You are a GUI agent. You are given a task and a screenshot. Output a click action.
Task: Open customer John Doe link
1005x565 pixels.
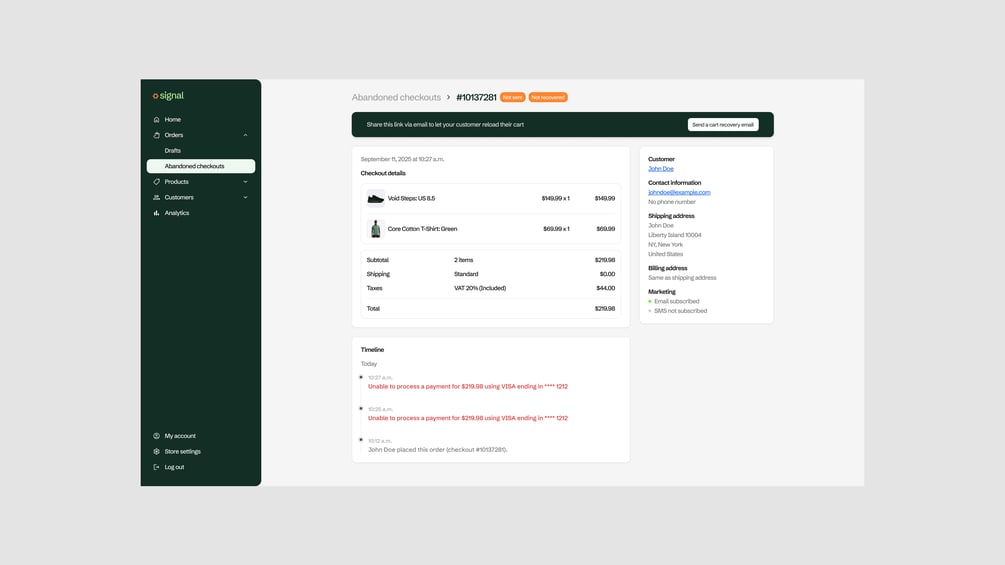(x=661, y=169)
